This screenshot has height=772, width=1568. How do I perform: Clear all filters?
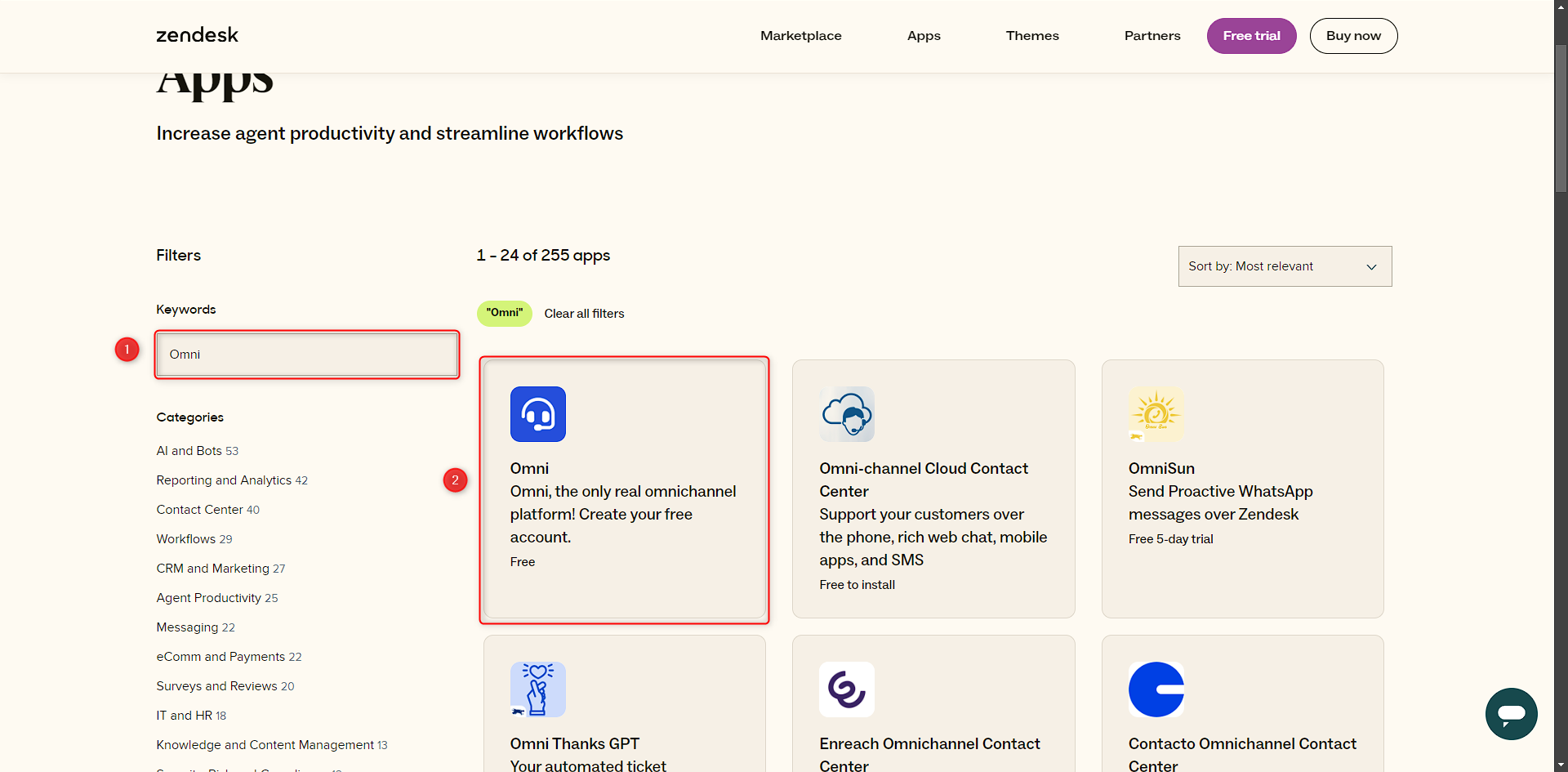[x=584, y=314]
